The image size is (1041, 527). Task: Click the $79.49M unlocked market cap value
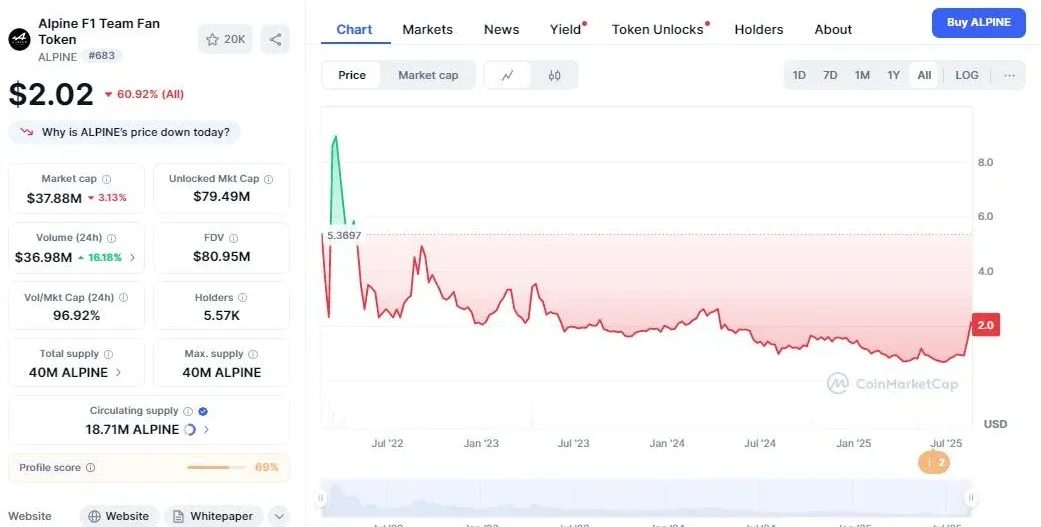tap(222, 196)
